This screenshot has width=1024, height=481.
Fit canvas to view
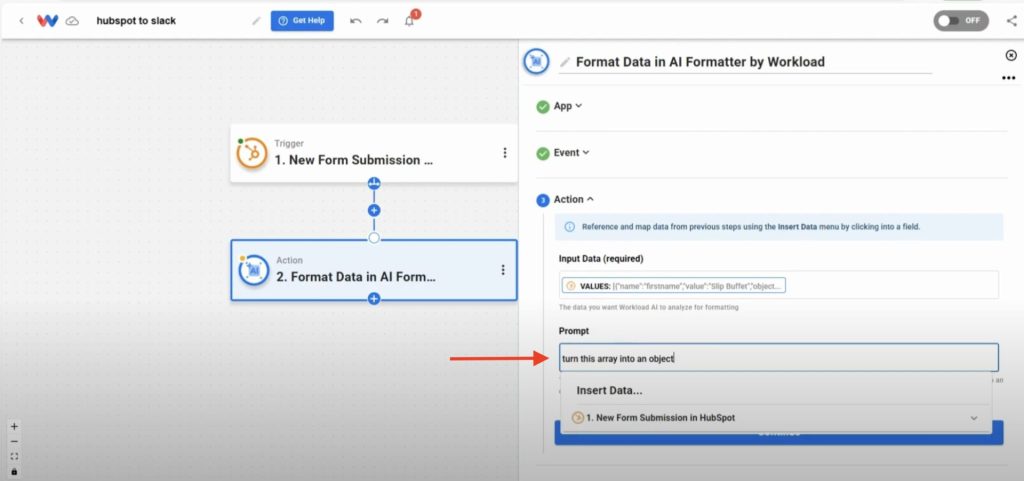coord(14,457)
